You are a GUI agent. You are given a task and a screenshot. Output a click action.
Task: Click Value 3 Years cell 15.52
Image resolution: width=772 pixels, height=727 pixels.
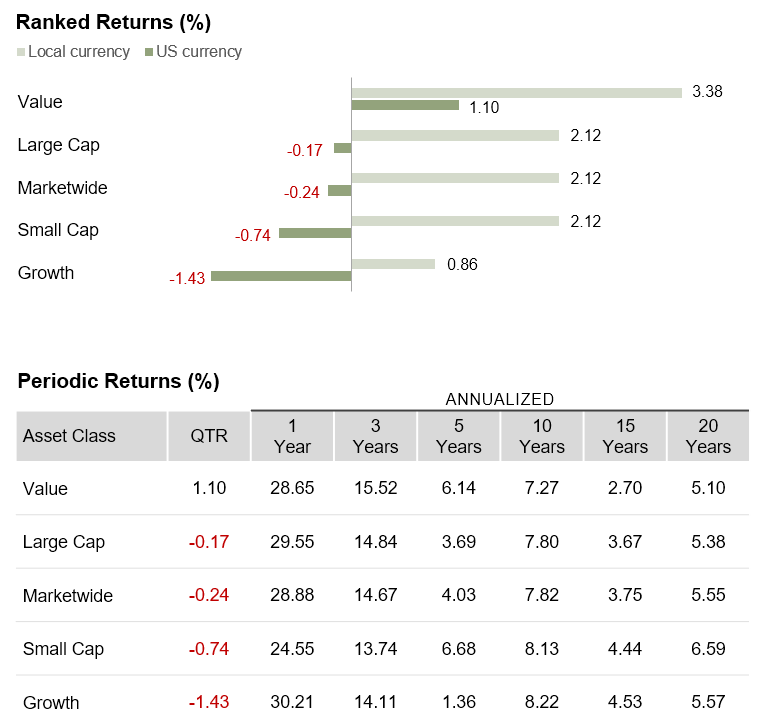coord(375,489)
